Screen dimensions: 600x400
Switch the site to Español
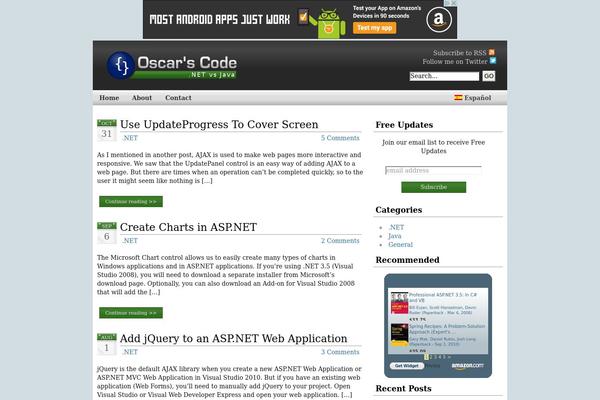477,98
